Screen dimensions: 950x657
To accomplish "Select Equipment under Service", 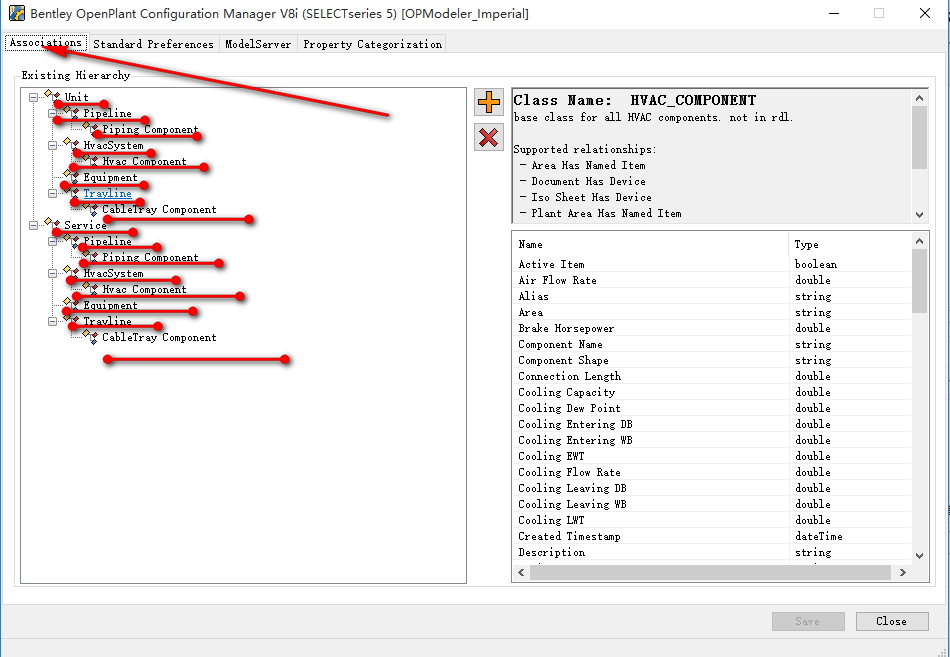I will coord(110,305).
